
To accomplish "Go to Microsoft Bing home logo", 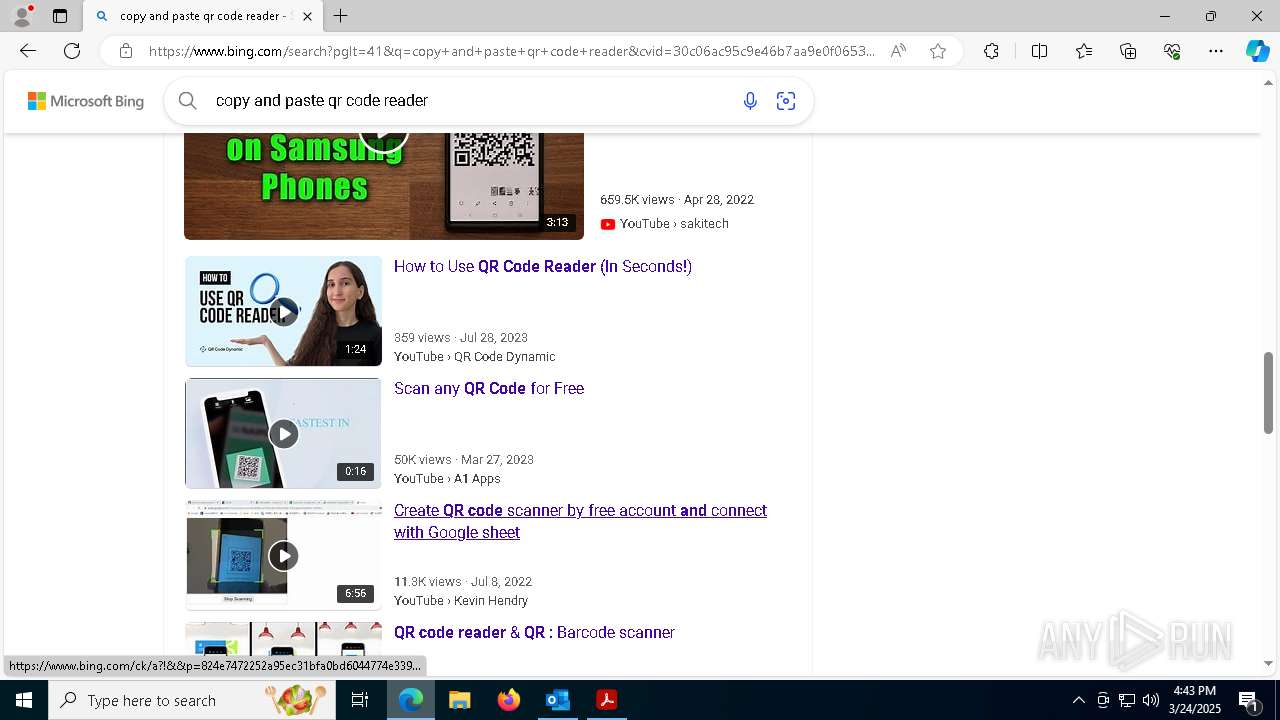I will [86, 101].
